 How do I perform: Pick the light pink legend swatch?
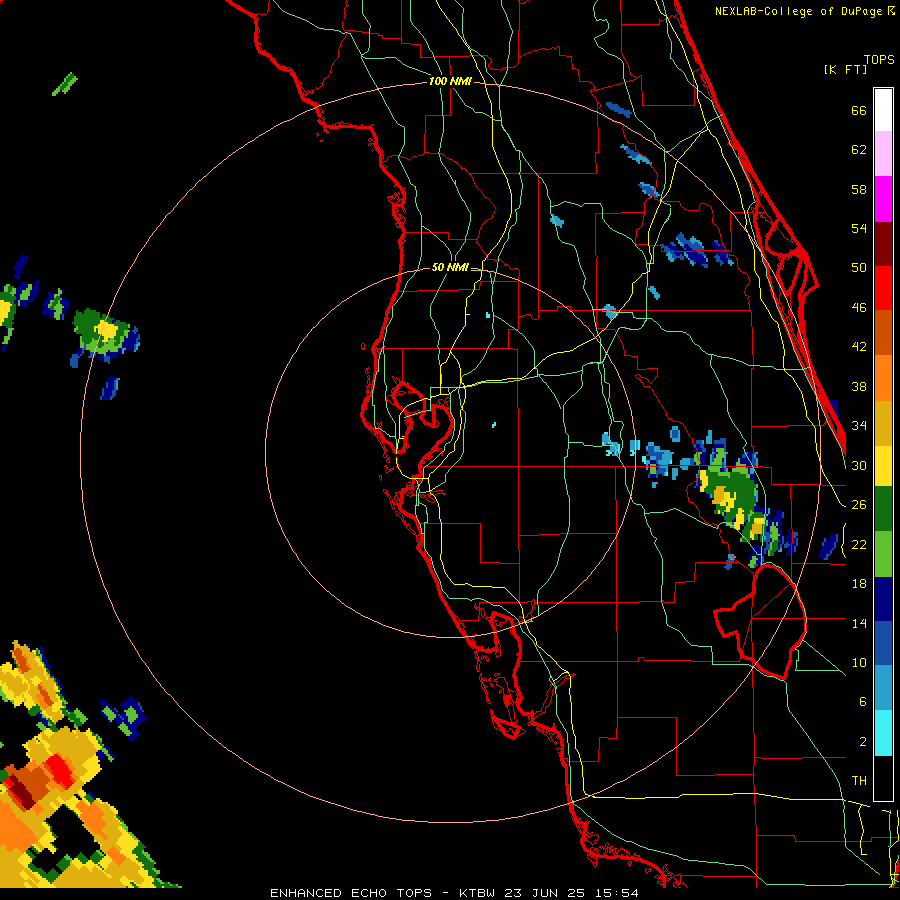coord(883,153)
